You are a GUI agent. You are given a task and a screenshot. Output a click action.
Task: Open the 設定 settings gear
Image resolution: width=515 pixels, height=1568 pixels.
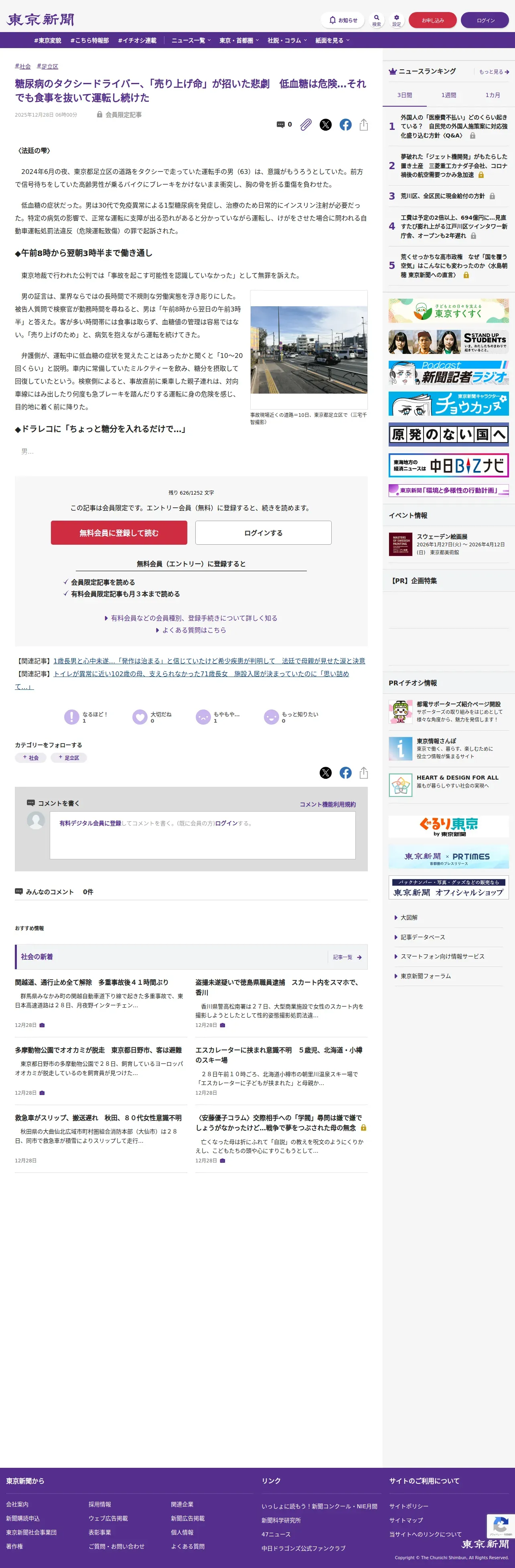pos(397,20)
